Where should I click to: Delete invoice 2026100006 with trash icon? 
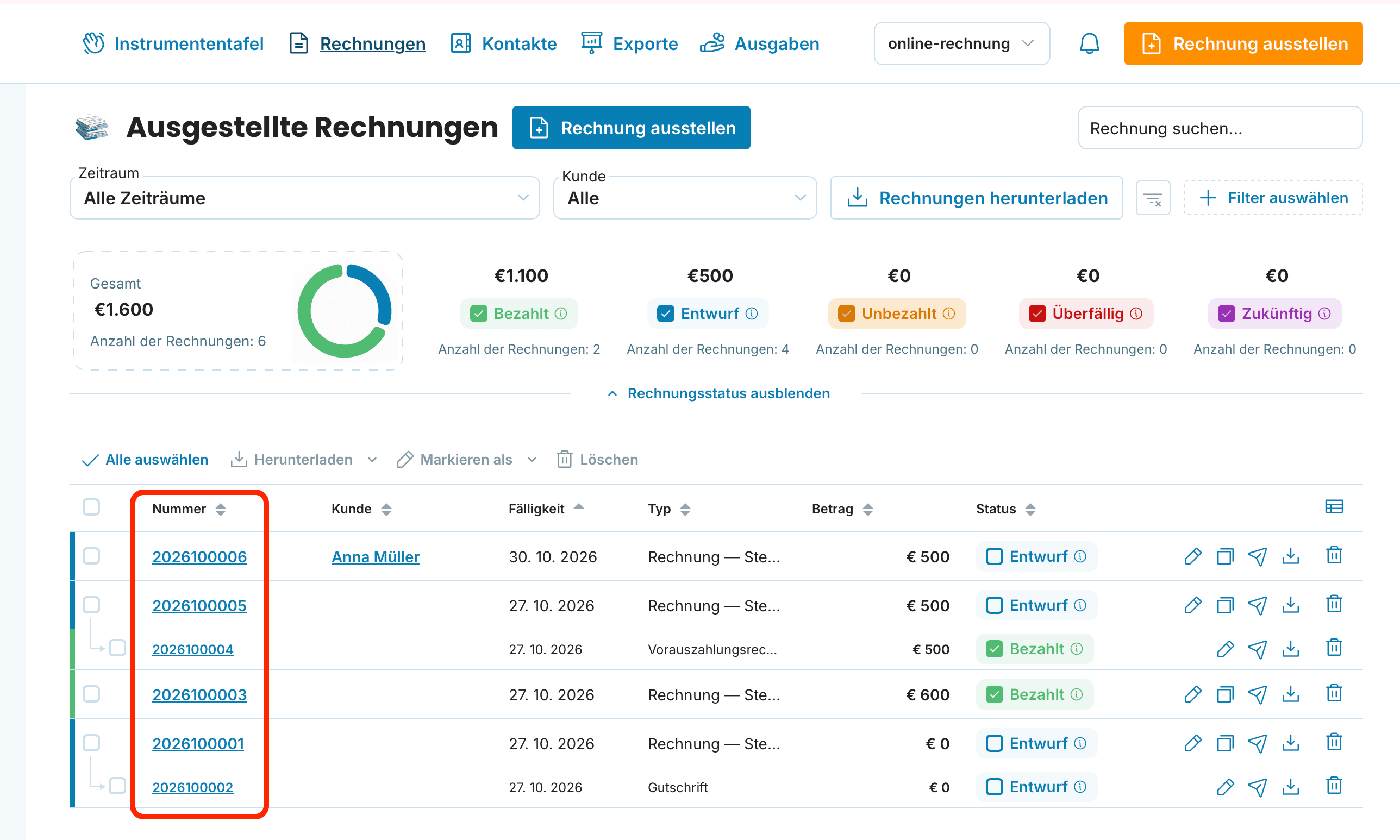[x=1334, y=555]
